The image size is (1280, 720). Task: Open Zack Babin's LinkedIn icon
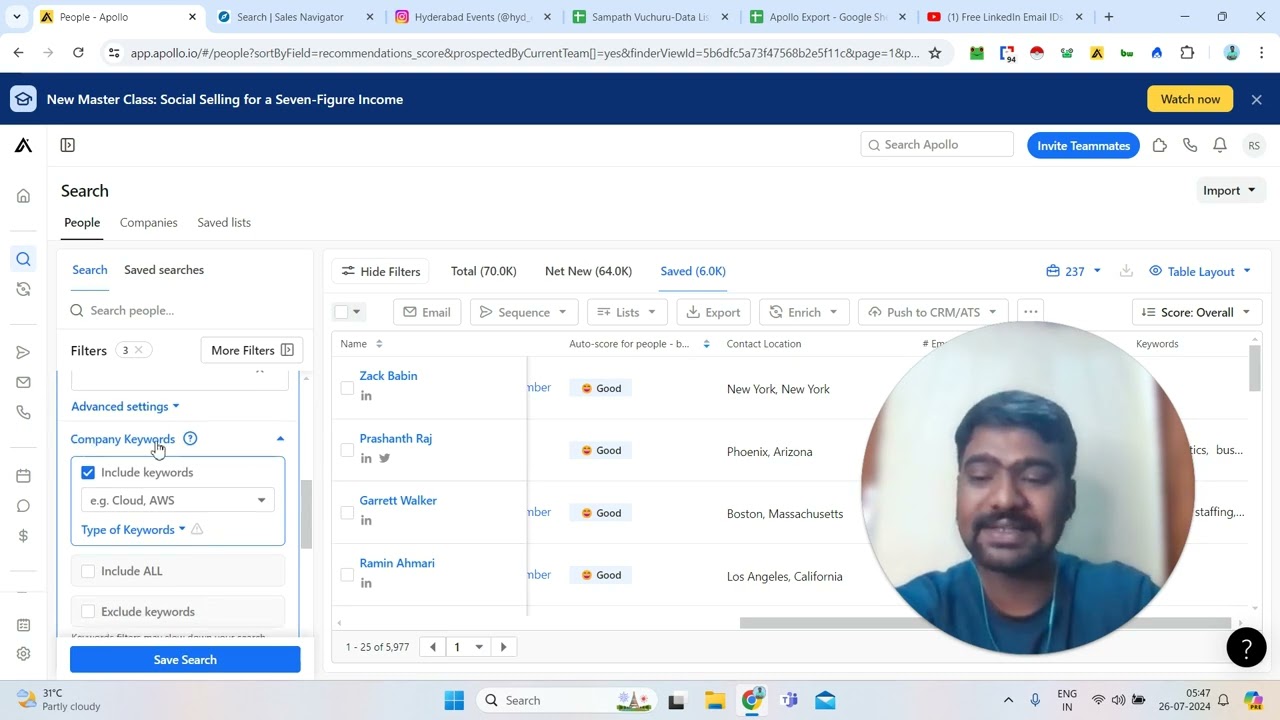tap(366, 396)
